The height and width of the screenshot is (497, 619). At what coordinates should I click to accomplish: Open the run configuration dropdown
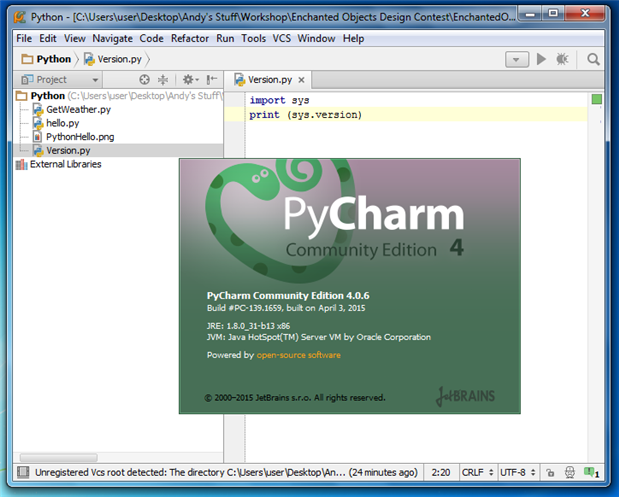pyautogui.click(x=517, y=60)
